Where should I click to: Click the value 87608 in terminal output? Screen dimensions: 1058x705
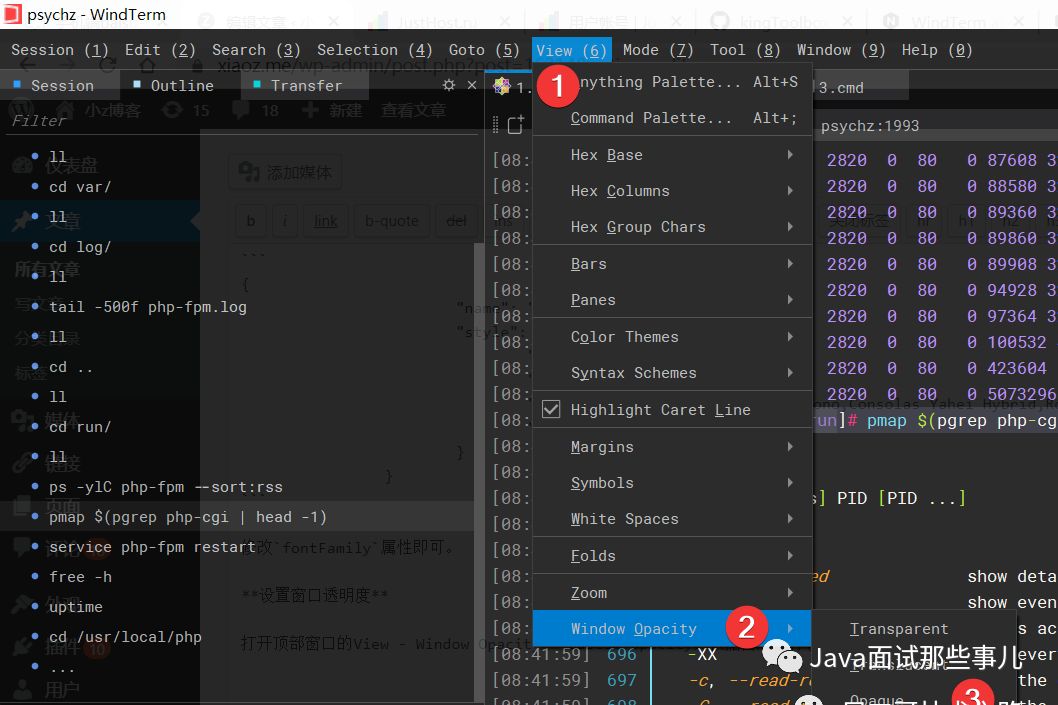click(x=1012, y=160)
